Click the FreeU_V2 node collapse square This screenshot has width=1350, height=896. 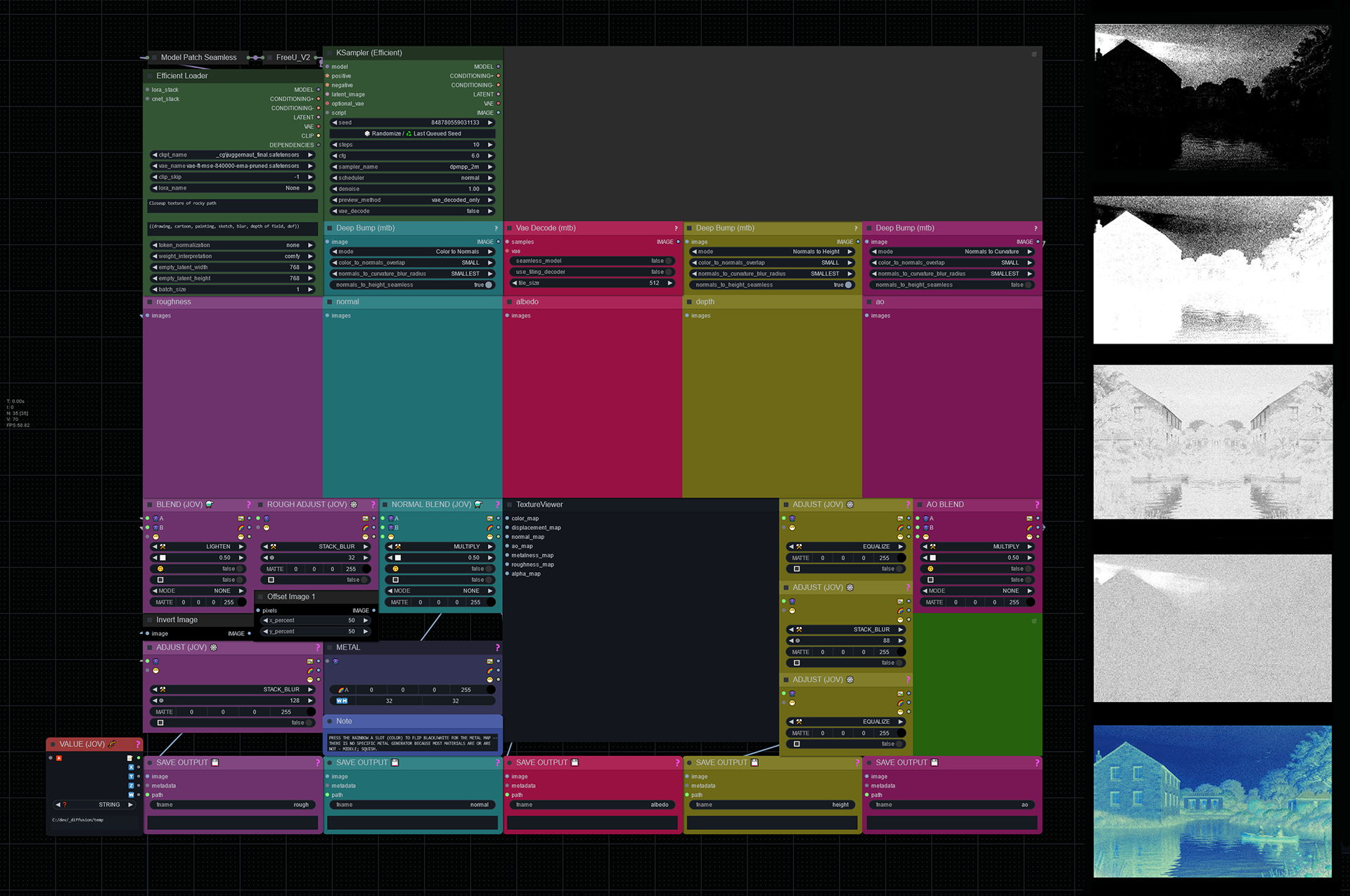click(269, 58)
